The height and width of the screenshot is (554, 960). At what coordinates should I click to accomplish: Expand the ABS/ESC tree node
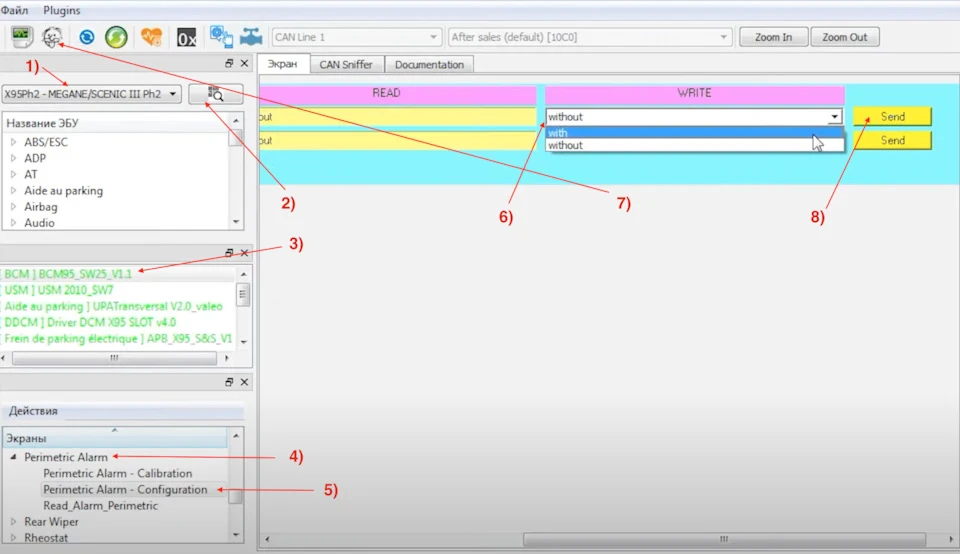click(13, 142)
